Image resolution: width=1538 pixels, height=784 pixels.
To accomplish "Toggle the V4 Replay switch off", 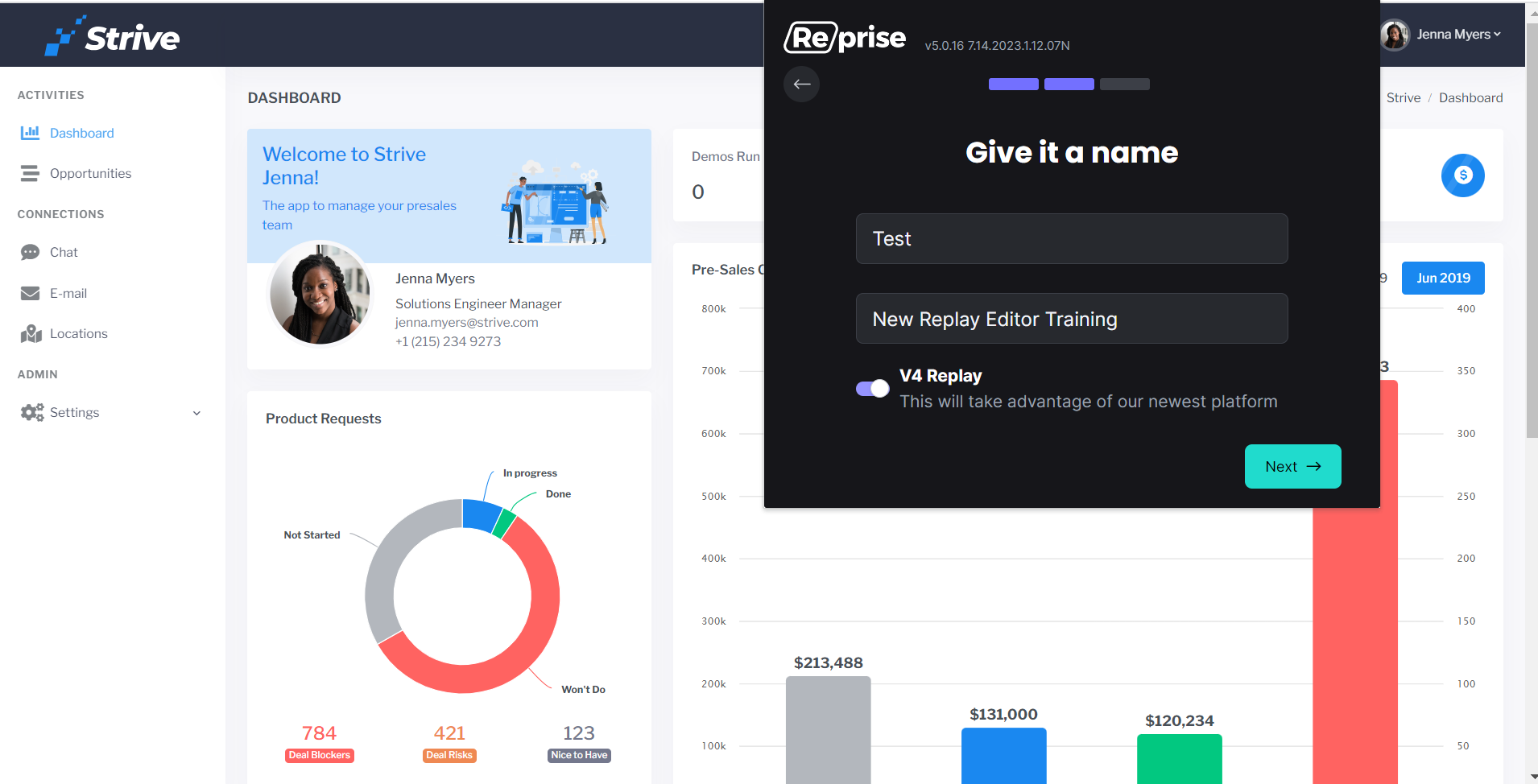I will point(872,389).
